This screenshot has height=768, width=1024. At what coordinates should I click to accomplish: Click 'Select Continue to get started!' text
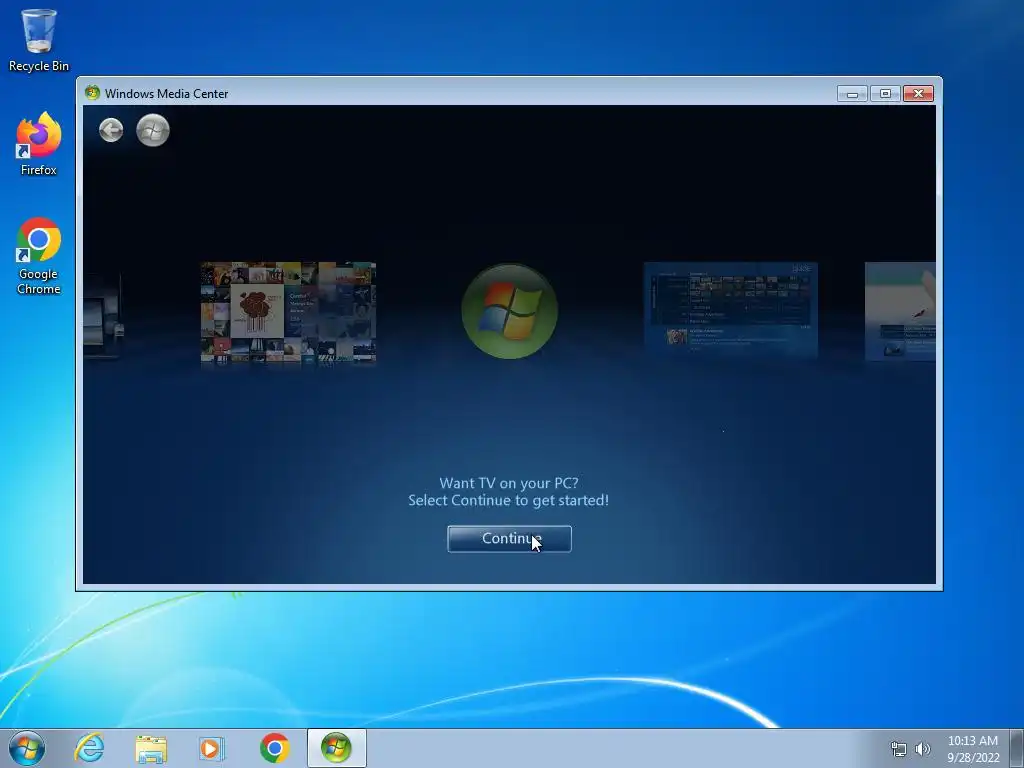[x=509, y=500]
